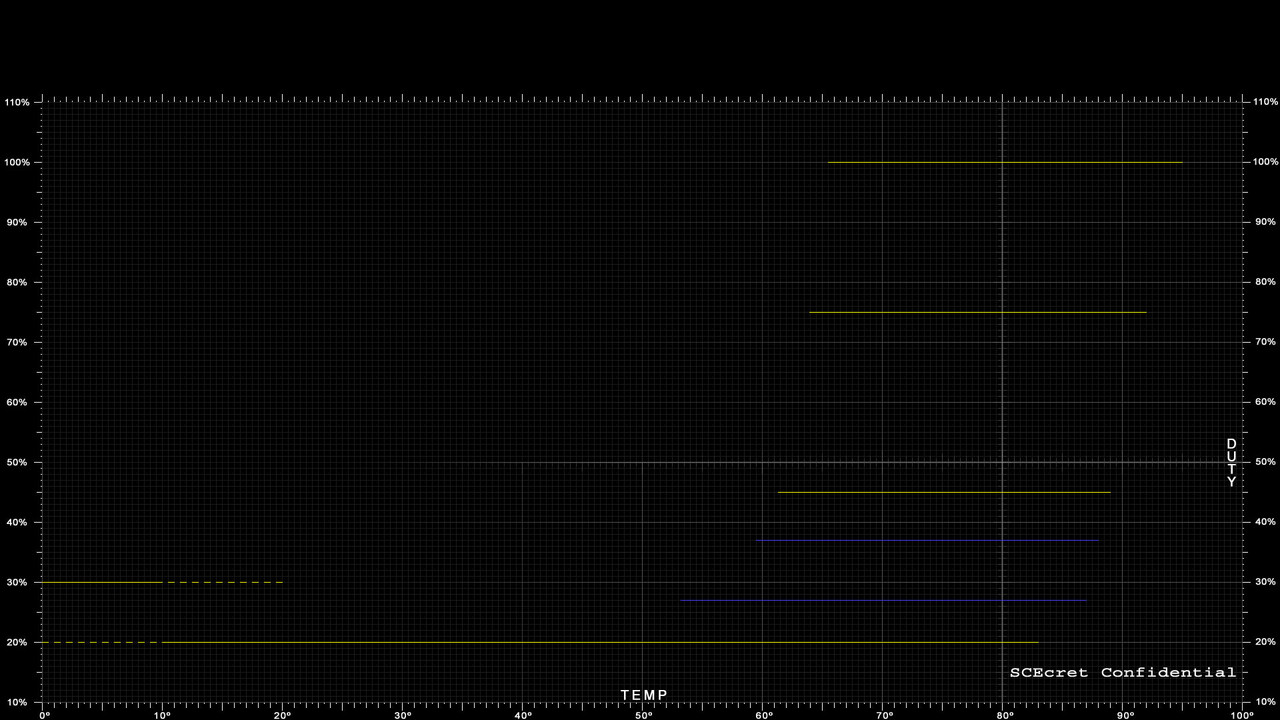This screenshot has height=720, width=1280.
Task: Select the solid yellow segment at 30% duty
Action: point(101,582)
